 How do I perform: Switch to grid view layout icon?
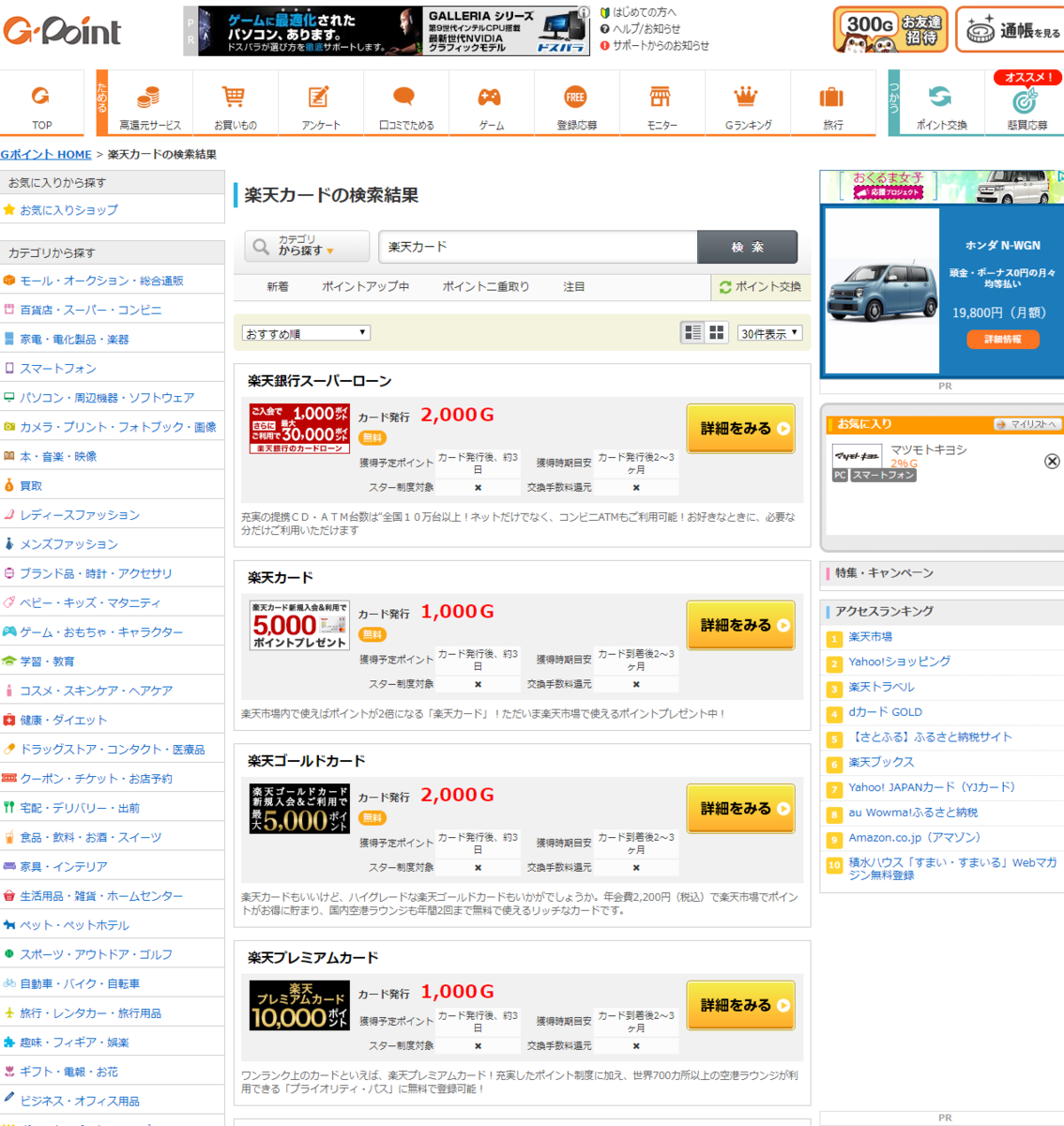pos(717,332)
